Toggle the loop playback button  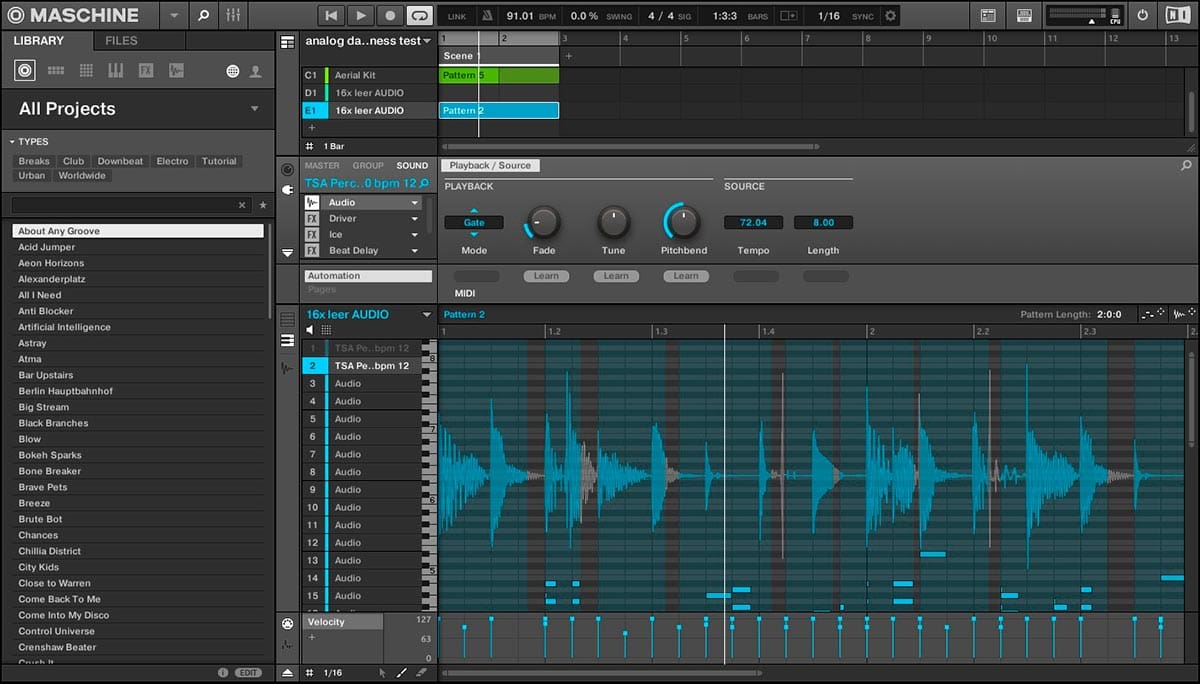[420, 15]
